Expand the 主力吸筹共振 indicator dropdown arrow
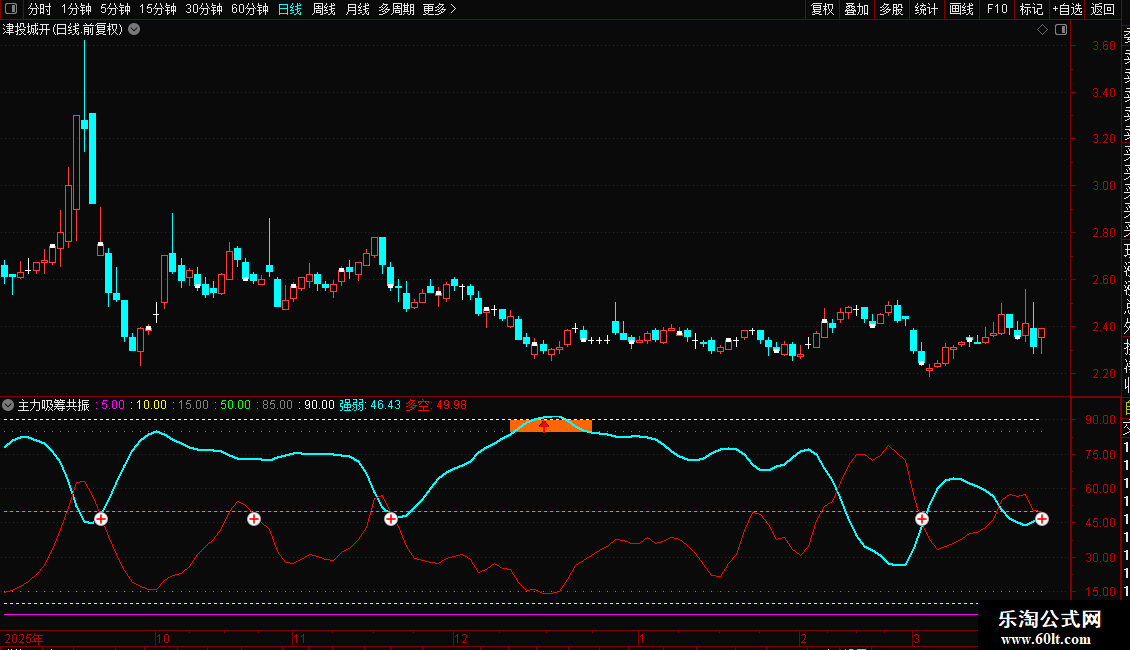 pos(9,405)
